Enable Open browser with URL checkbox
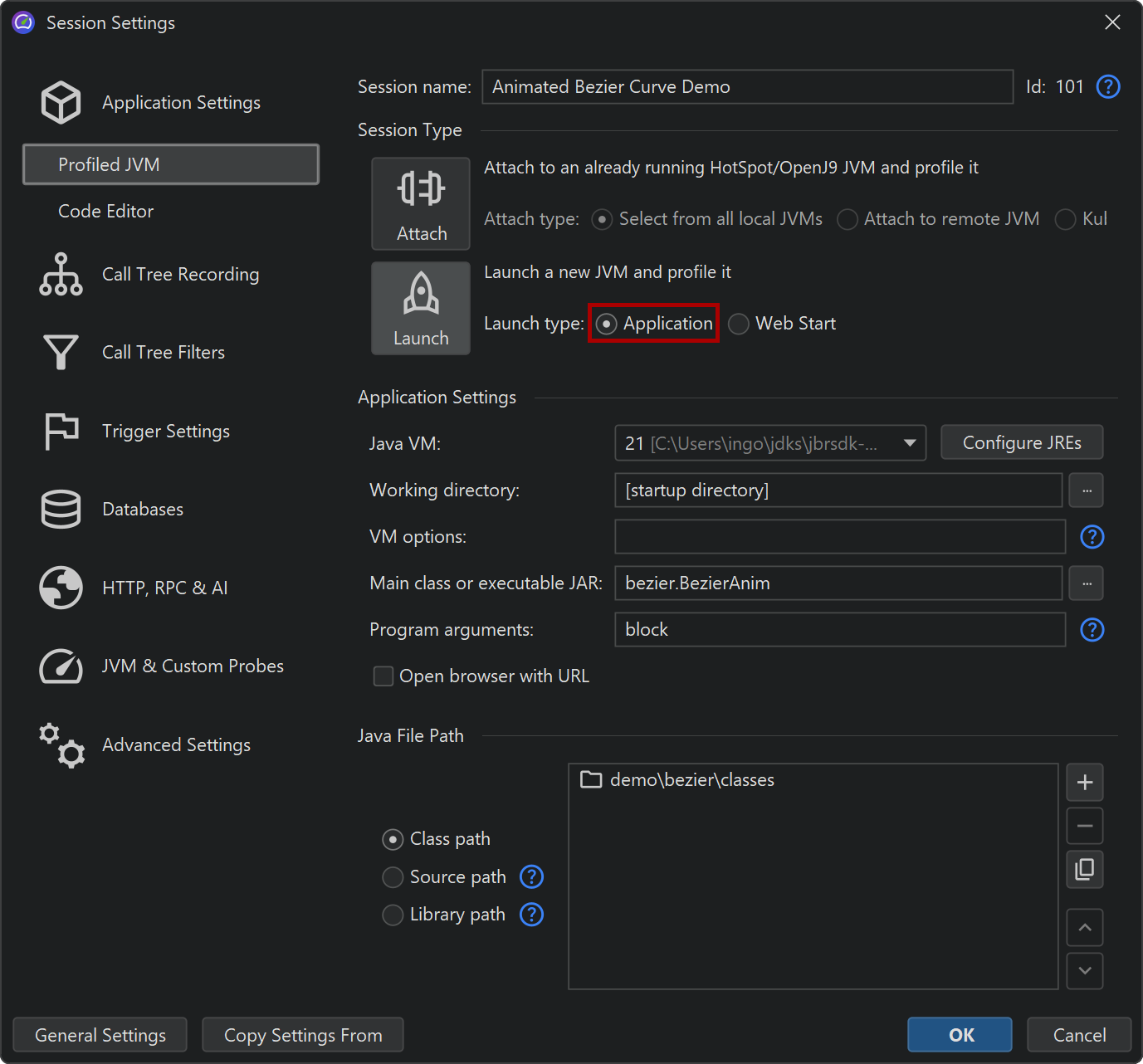Screen dimensions: 1143x1064 pos(383,676)
